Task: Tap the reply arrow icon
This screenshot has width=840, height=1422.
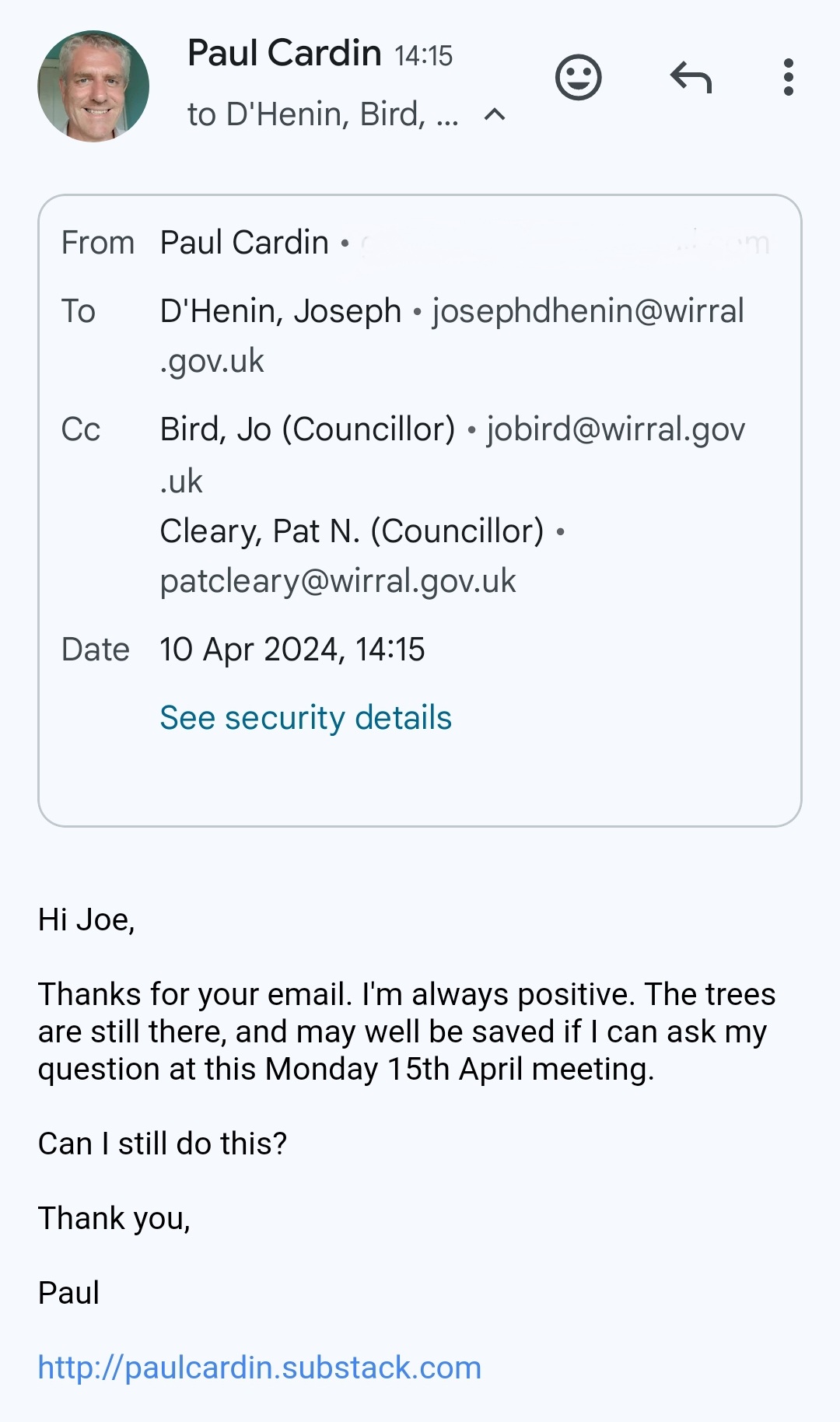Action: (691, 78)
